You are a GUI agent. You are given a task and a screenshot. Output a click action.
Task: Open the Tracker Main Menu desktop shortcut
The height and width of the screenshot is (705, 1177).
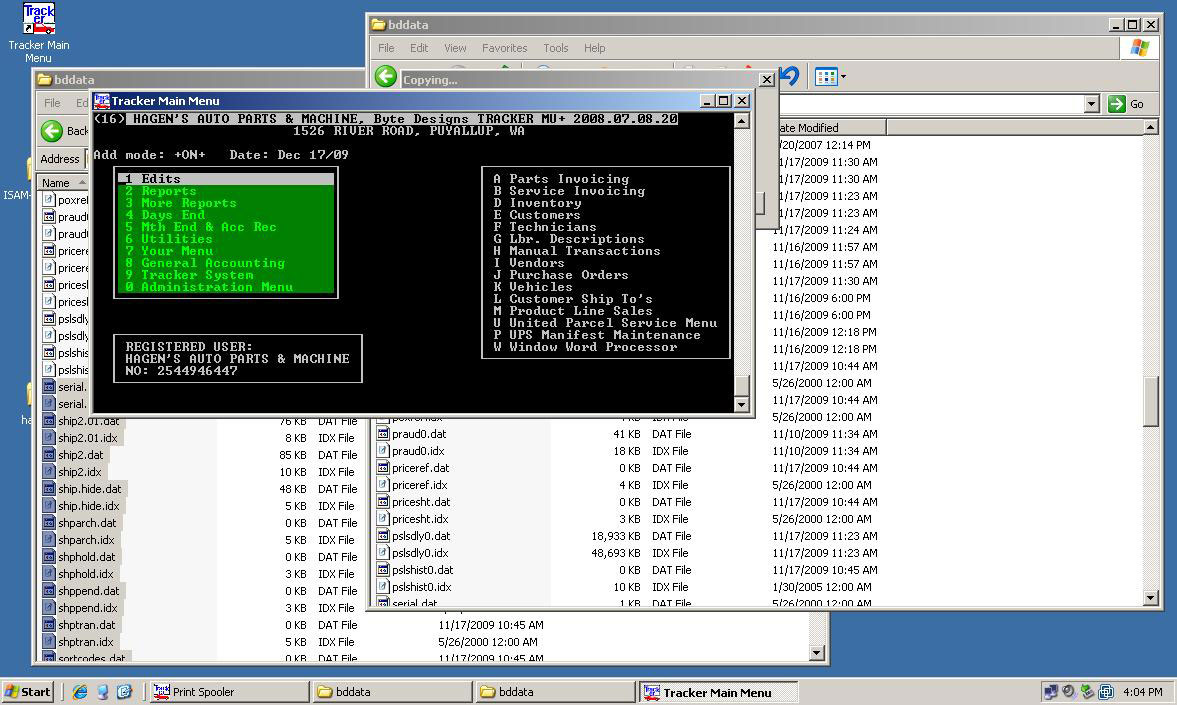pyautogui.click(x=38, y=20)
